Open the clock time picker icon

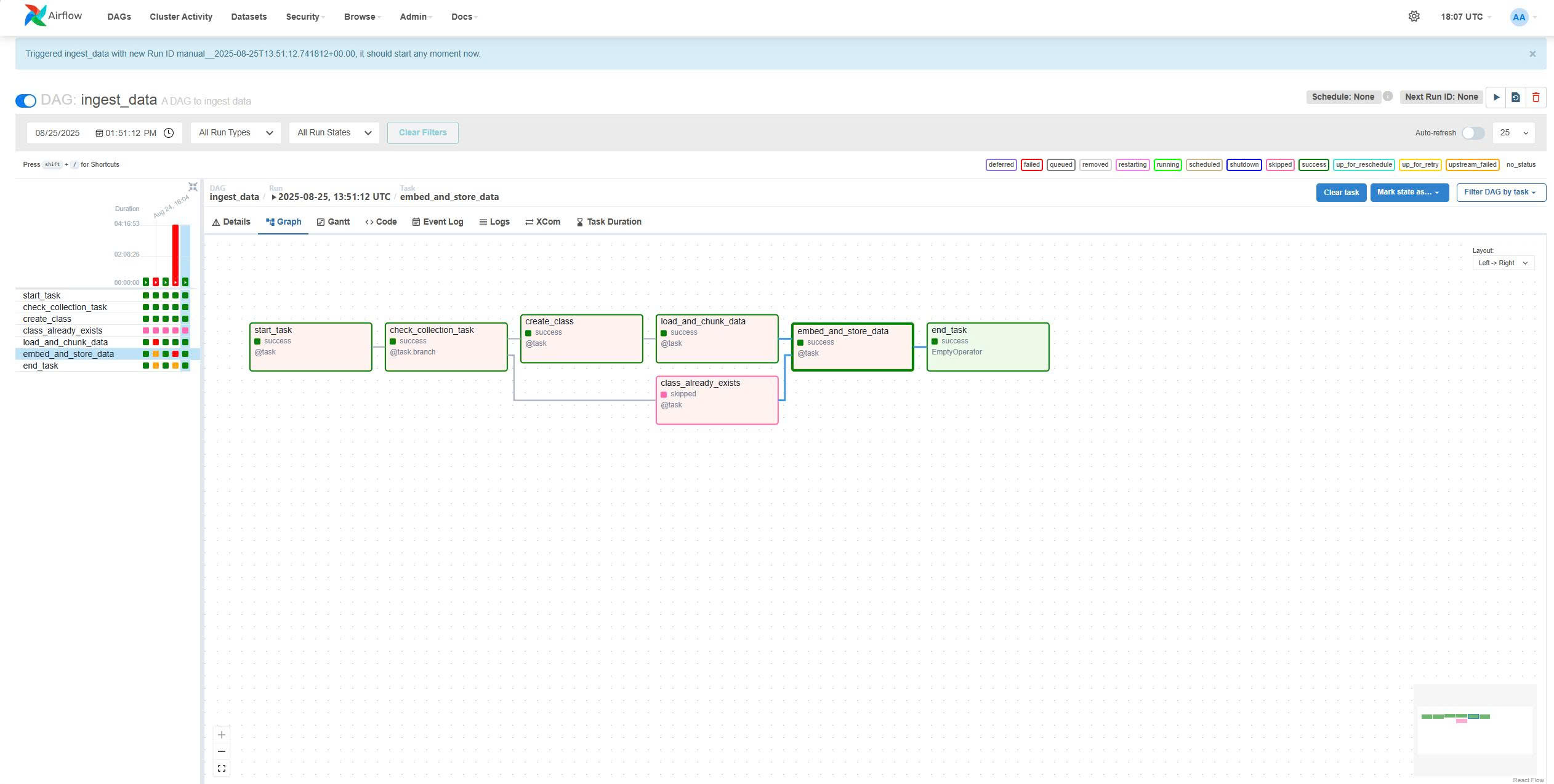(x=169, y=133)
